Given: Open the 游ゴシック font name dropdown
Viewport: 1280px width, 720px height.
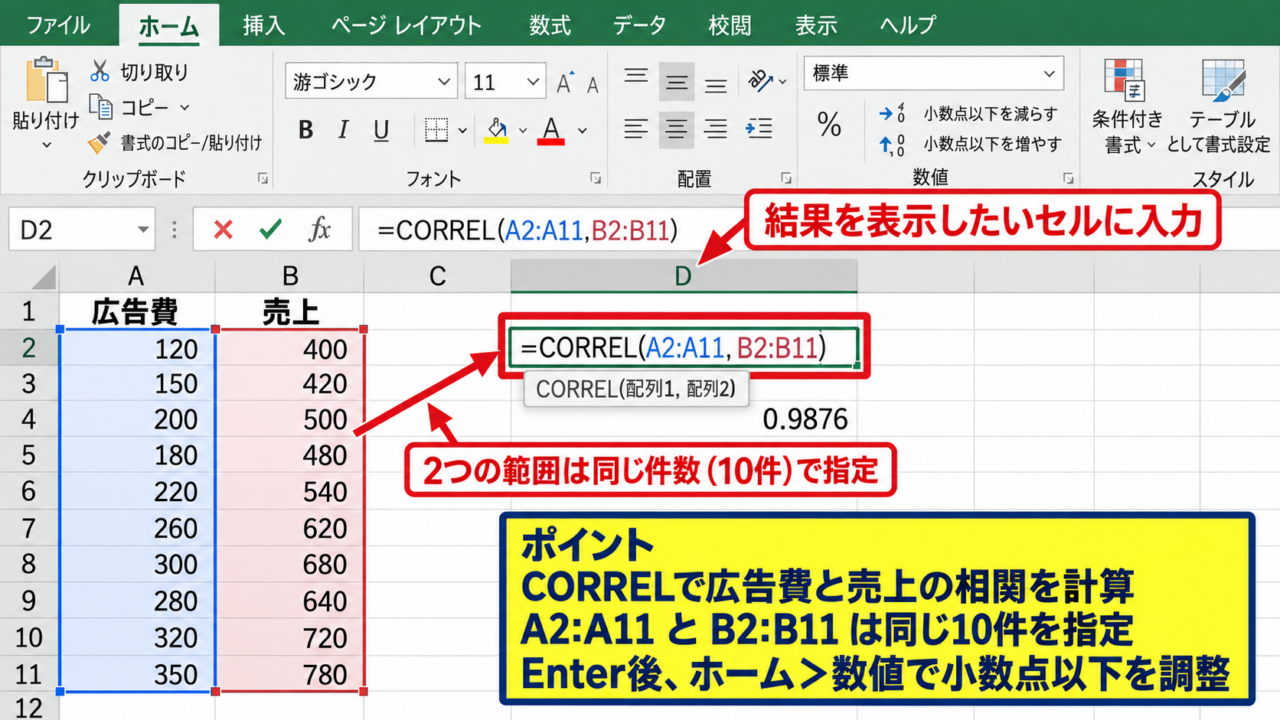Looking at the screenshot, I should point(442,82).
